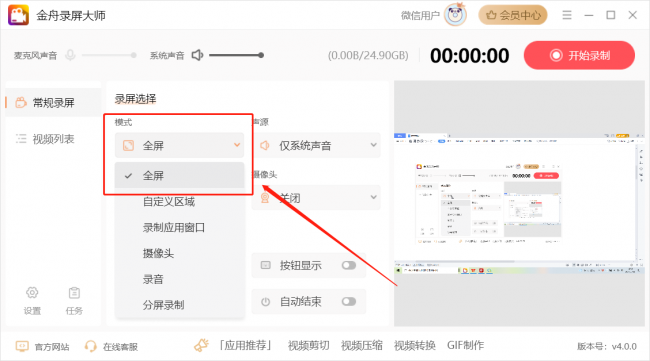The height and width of the screenshot is (361, 650).
Task: Click the 自动结束 timer icon
Action: pyautogui.click(x=265, y=302)
